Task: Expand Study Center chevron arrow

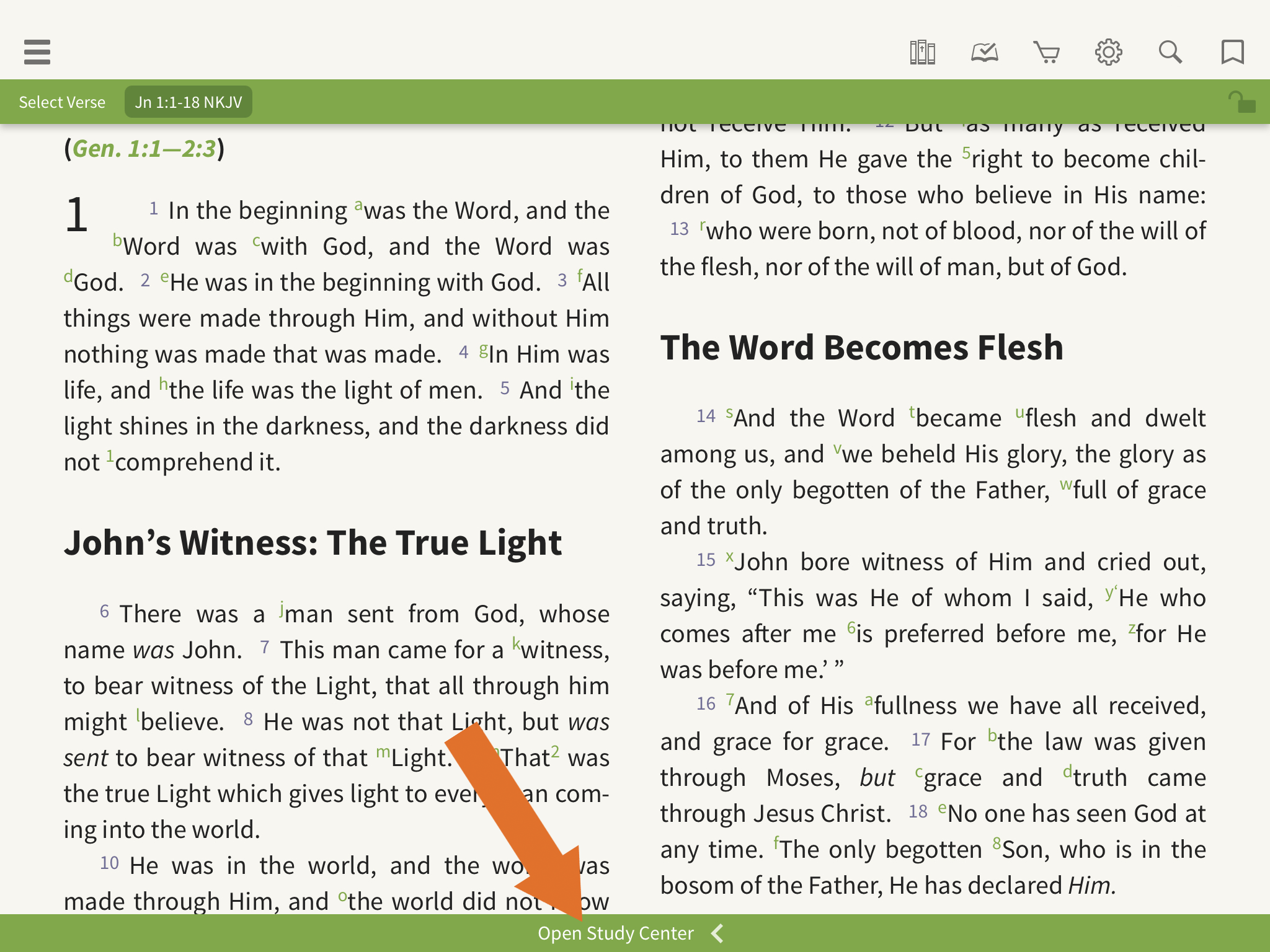Action: 717,933
